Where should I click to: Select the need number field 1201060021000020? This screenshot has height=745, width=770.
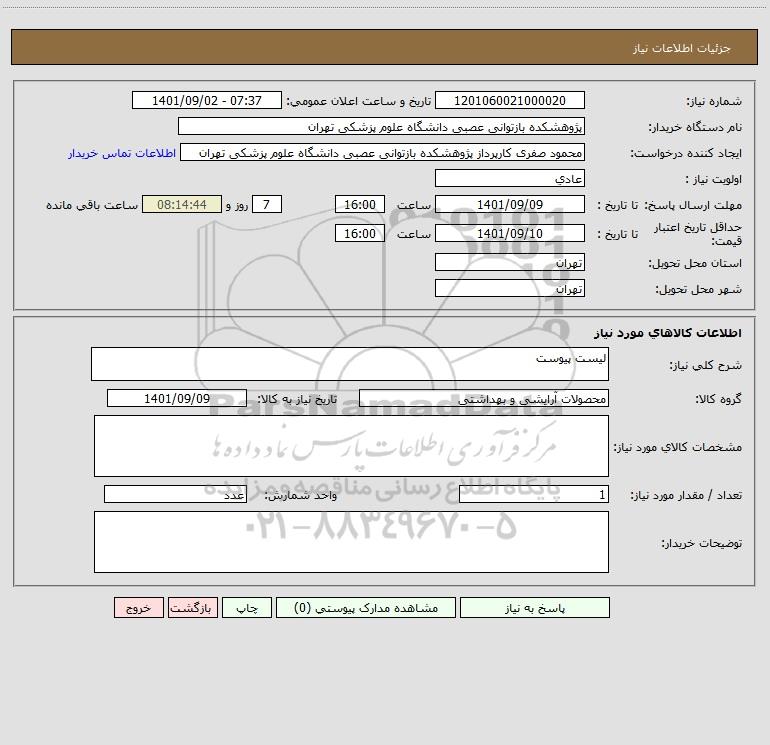tap(510, 100)
